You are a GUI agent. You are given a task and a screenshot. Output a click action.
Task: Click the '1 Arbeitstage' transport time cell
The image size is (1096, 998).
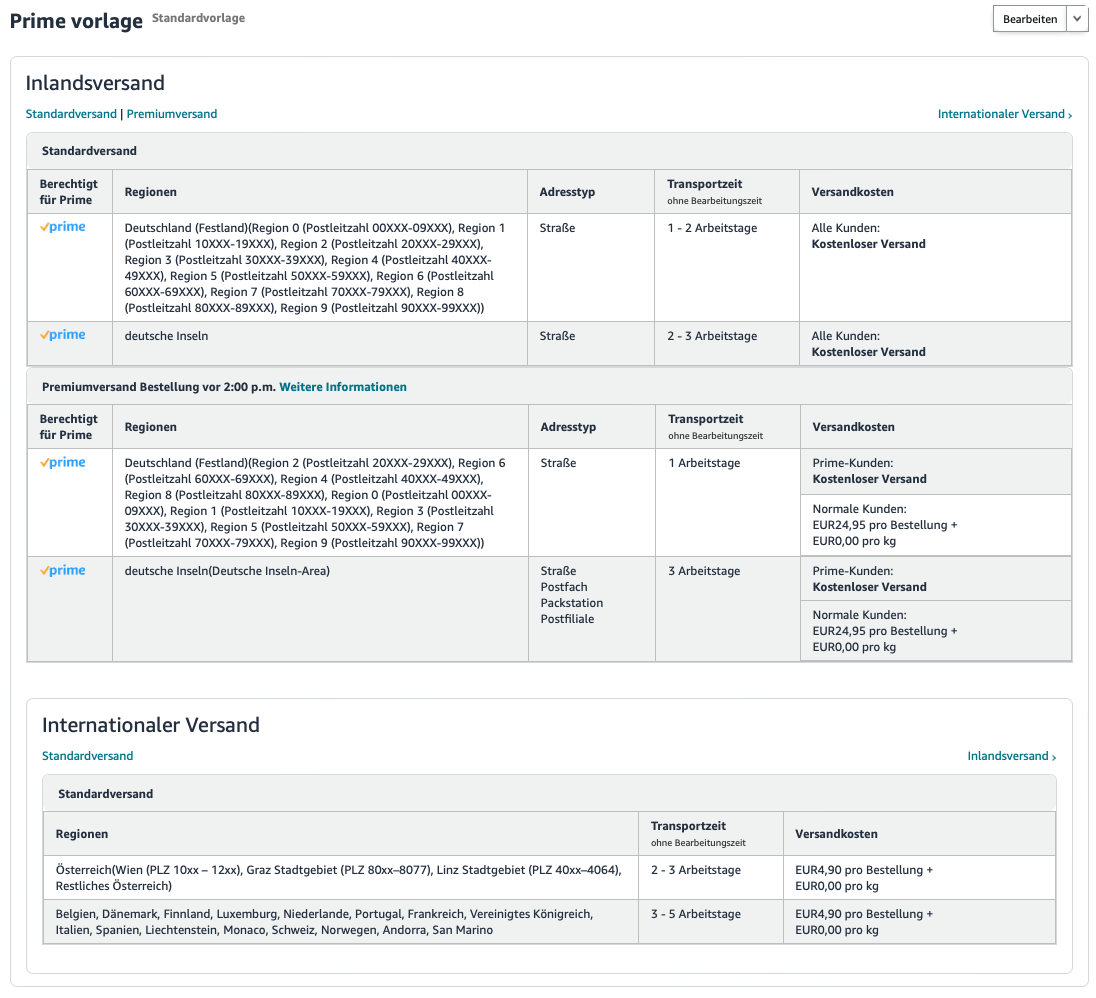pos(728,502)
